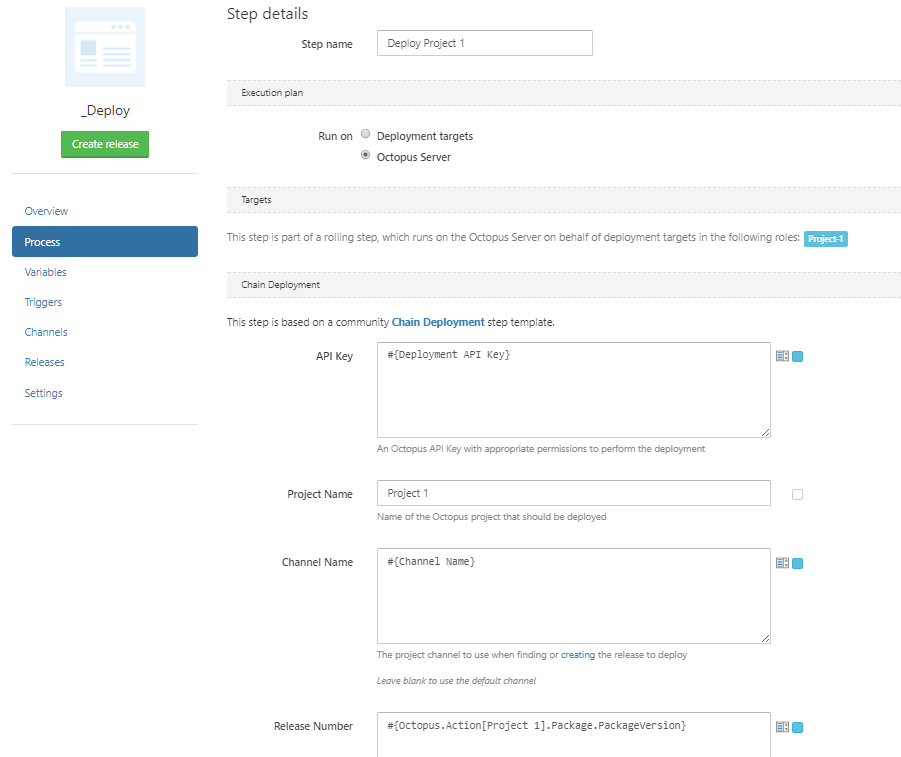Check the checkbox beside the Project Name field
This screenshot has height=757, width=901.
pyautogui.click(x=797, y=494)
